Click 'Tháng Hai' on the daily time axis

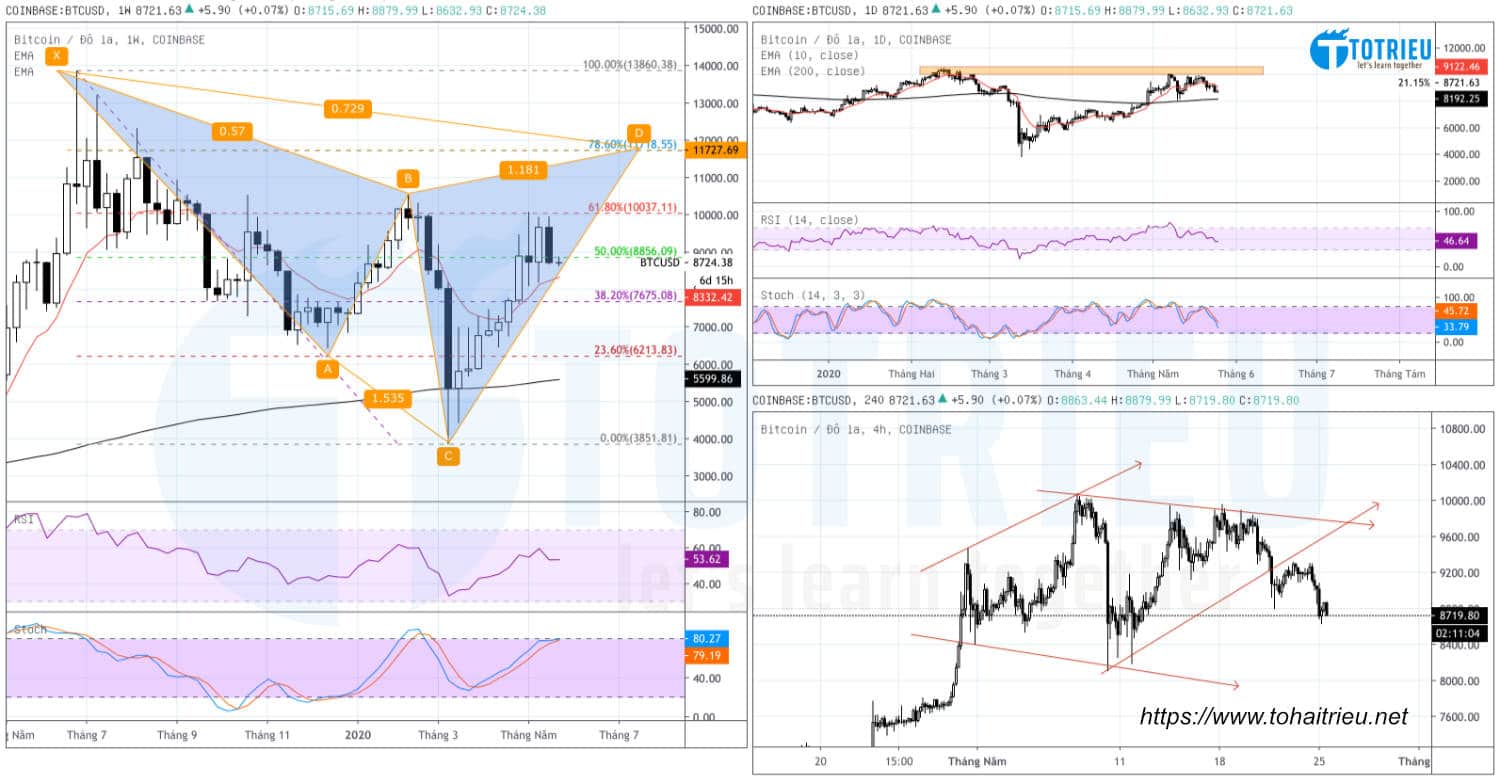point(912,374)
